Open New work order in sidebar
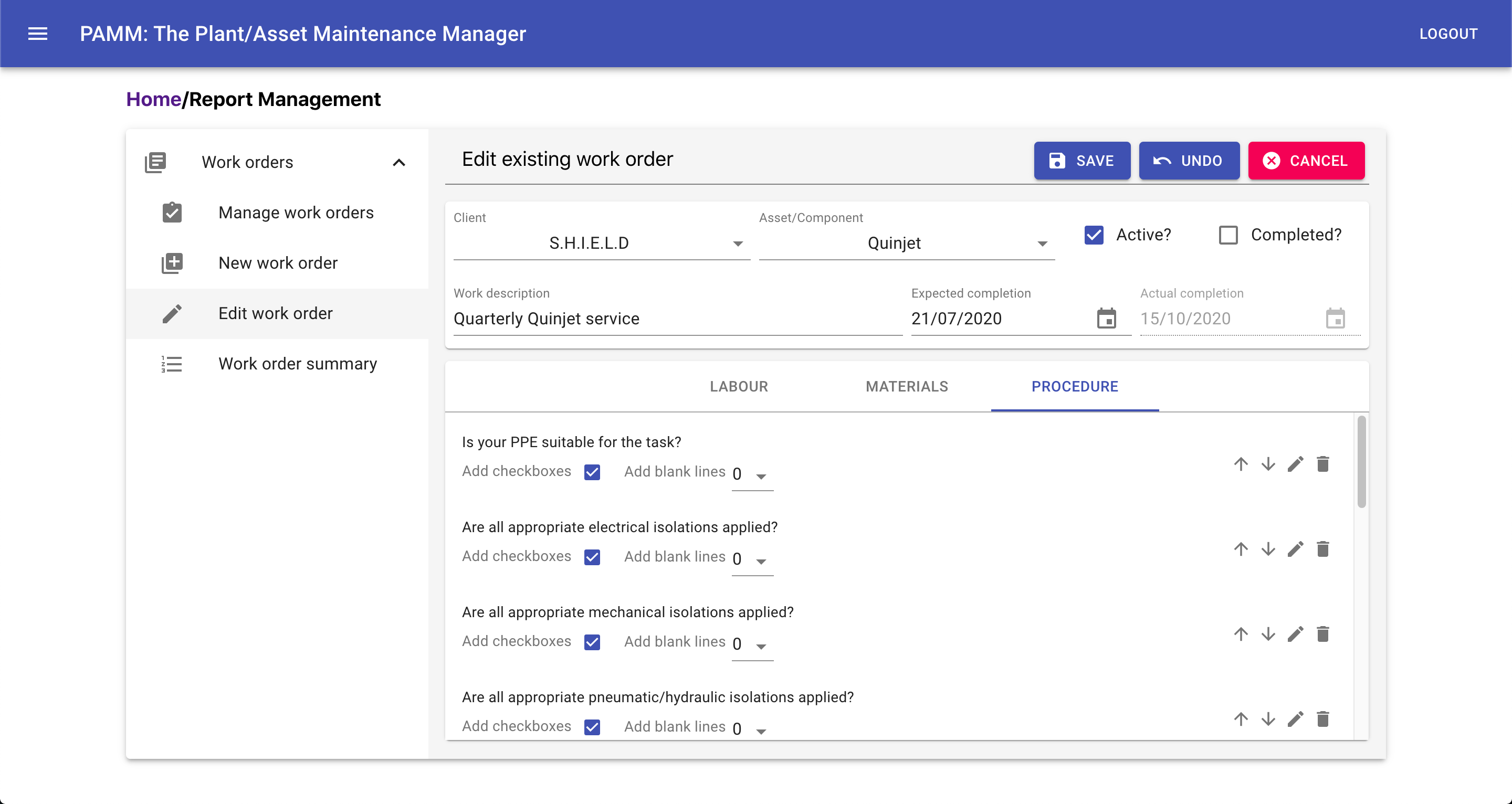The image size is (1512, 804). [277, 263]
